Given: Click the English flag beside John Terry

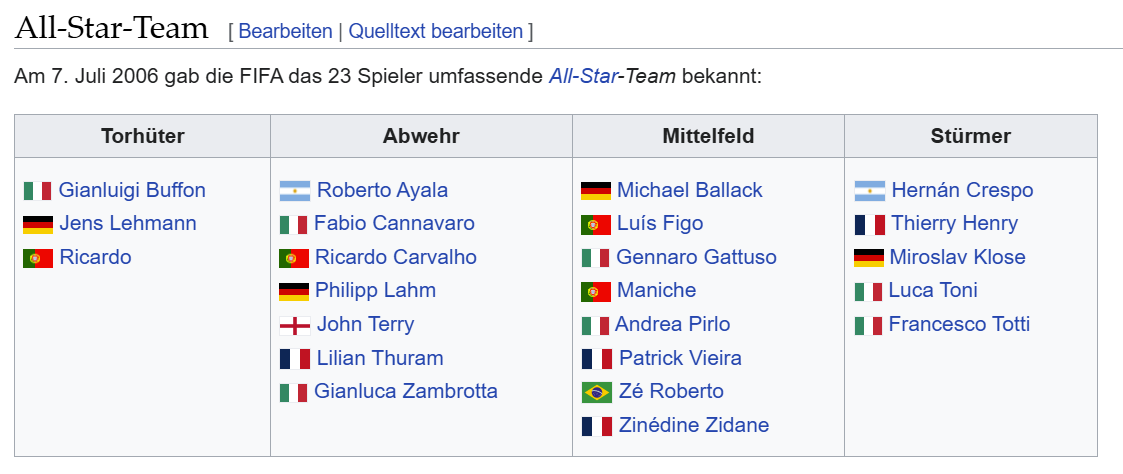Looking at the screenshot, I should tap(294, 325).
